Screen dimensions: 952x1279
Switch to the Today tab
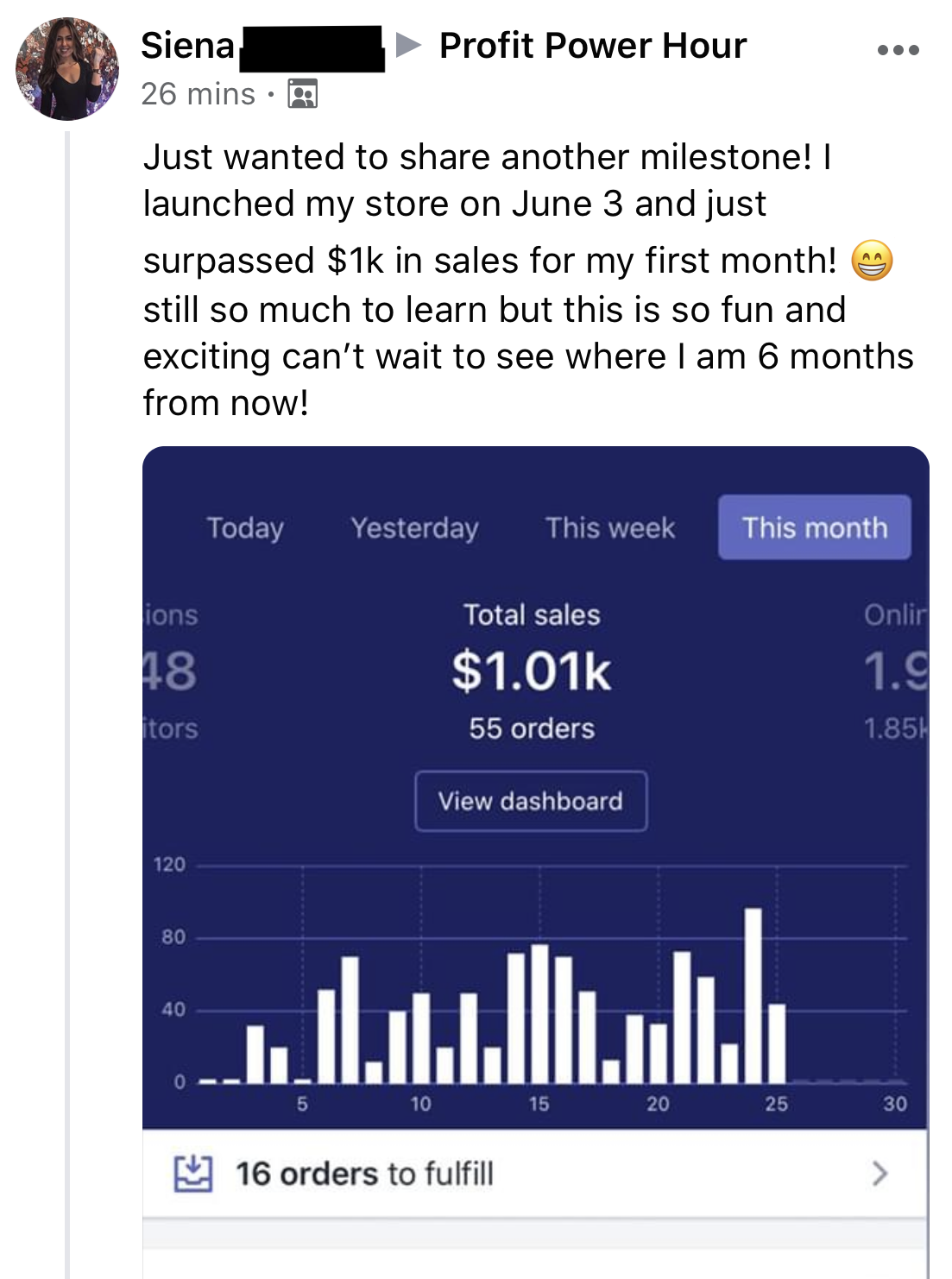(245, 527)
